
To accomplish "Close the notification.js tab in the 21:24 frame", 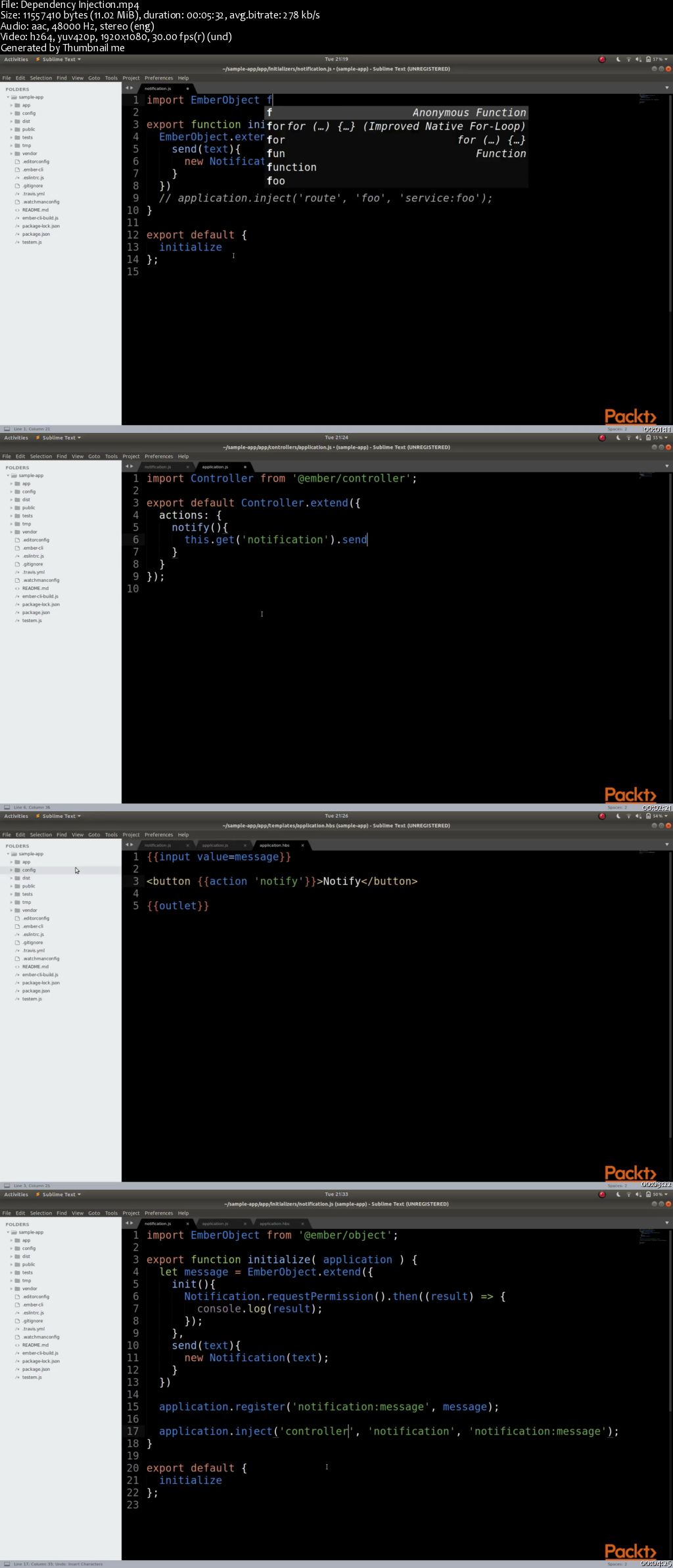I will 187,467.
